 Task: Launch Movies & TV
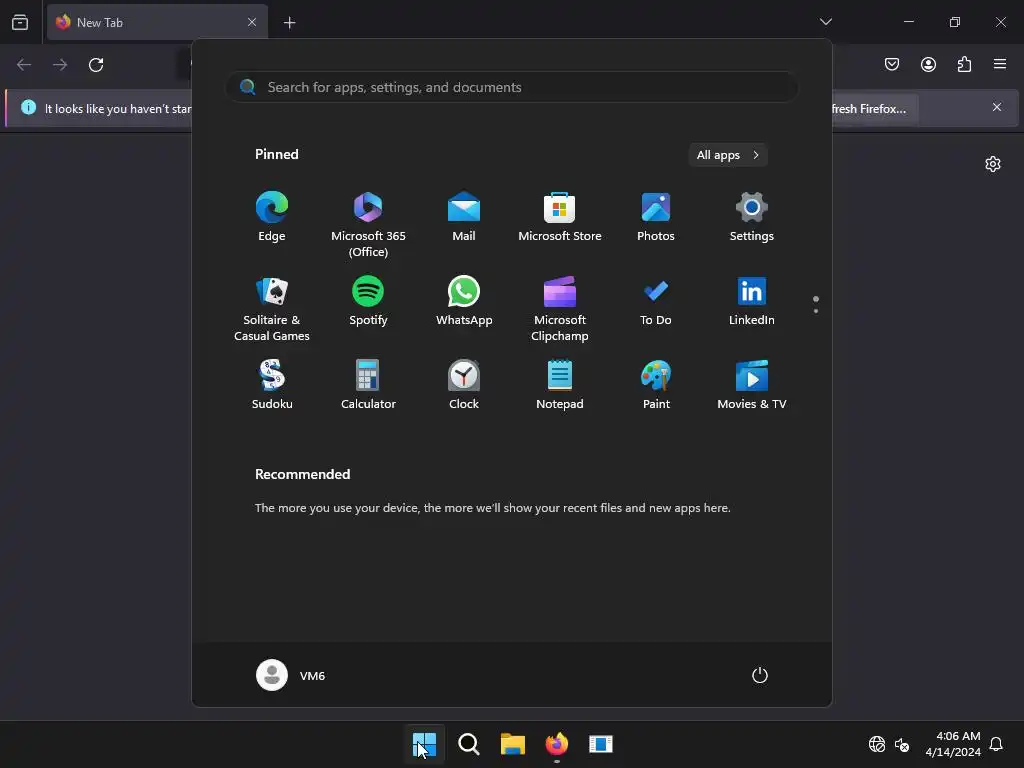click(x=752, y=385)
